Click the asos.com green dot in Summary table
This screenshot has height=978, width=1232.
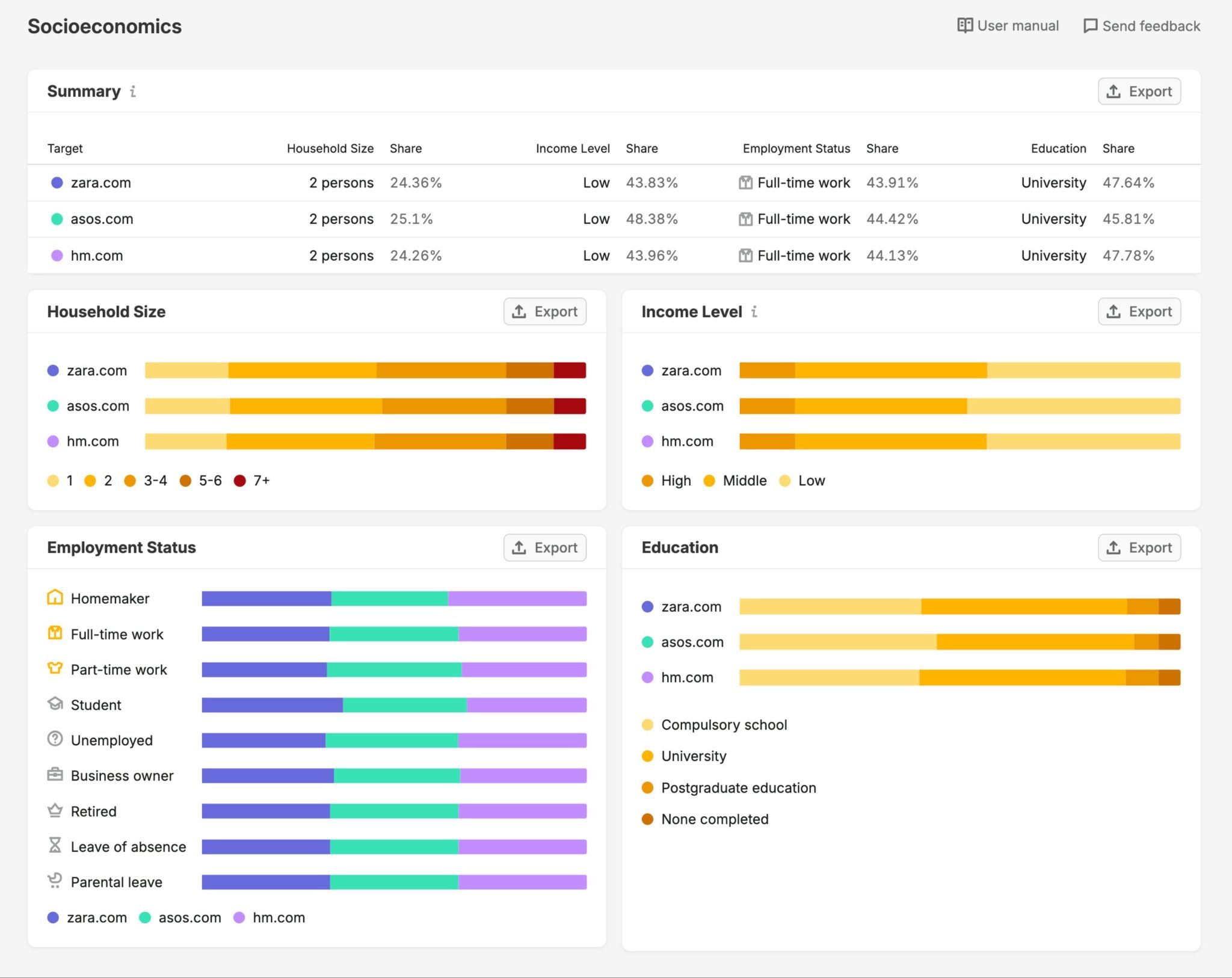click(x=57, y=219)
